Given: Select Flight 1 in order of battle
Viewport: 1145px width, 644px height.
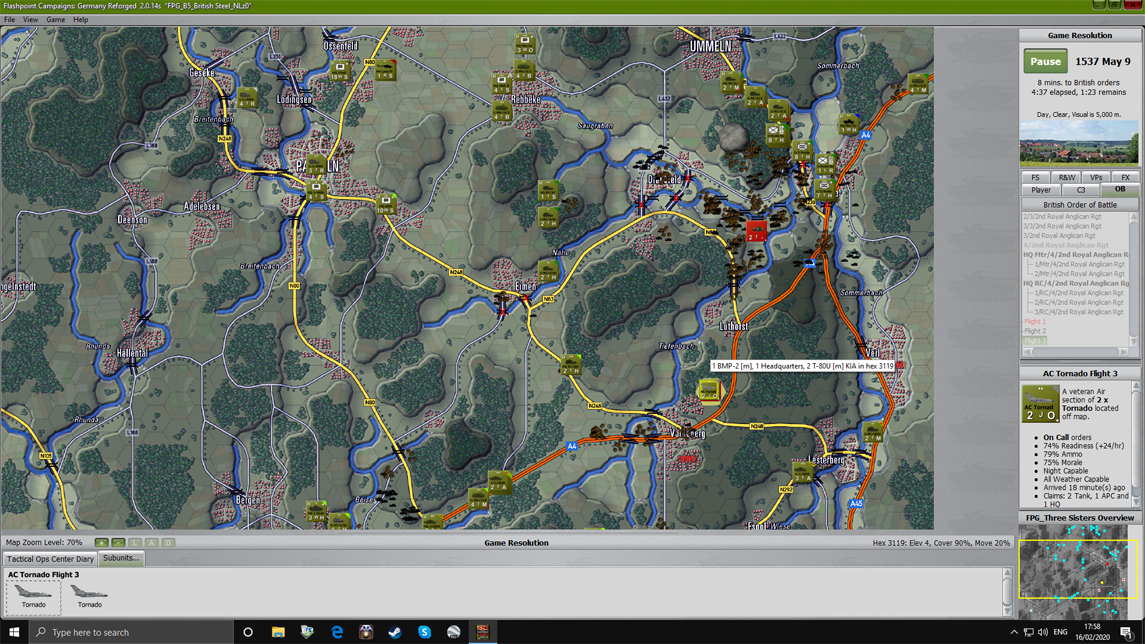Looking at the screenshot, I should click(x=1035, y=321).
